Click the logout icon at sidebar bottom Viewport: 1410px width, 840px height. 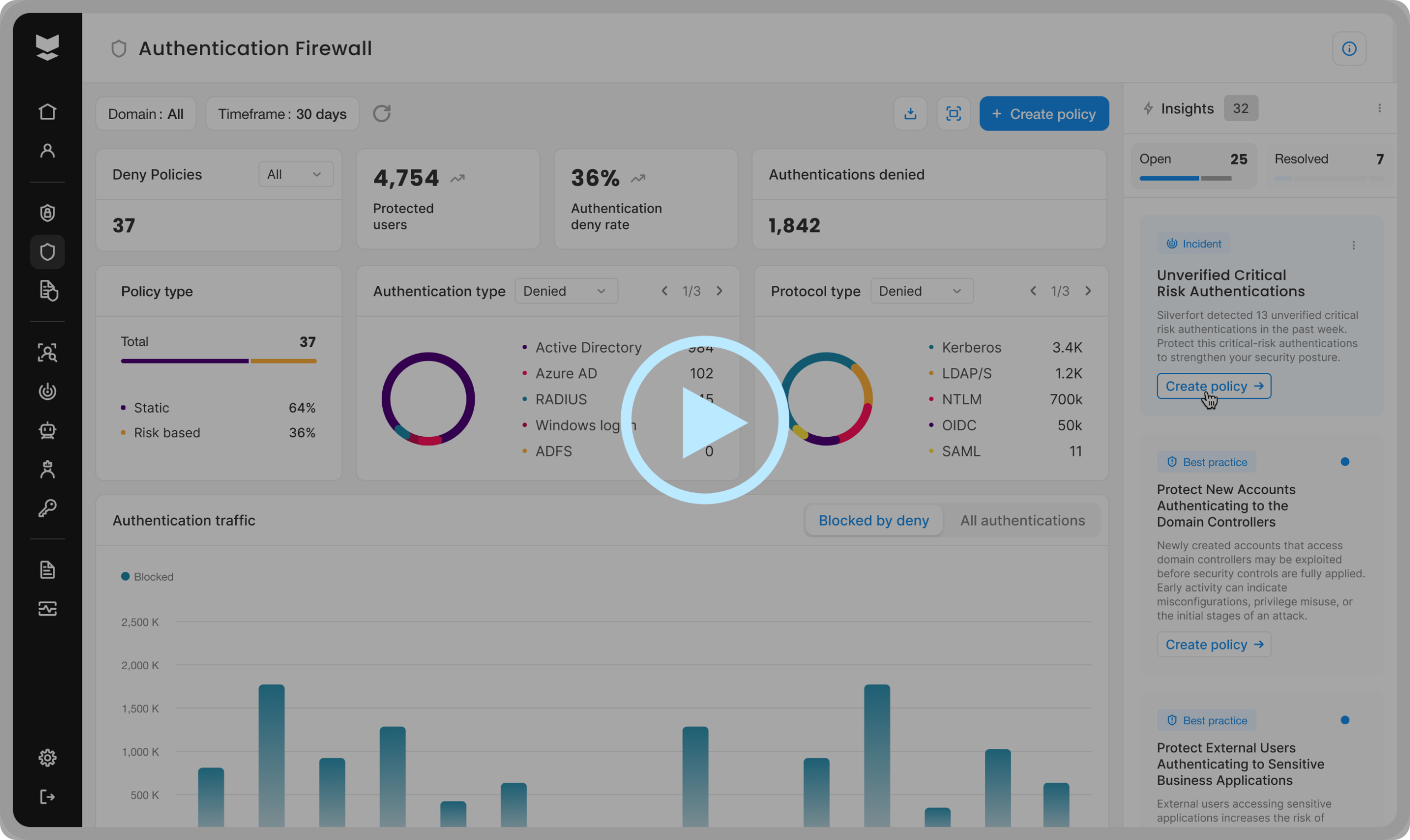(47, 796)
